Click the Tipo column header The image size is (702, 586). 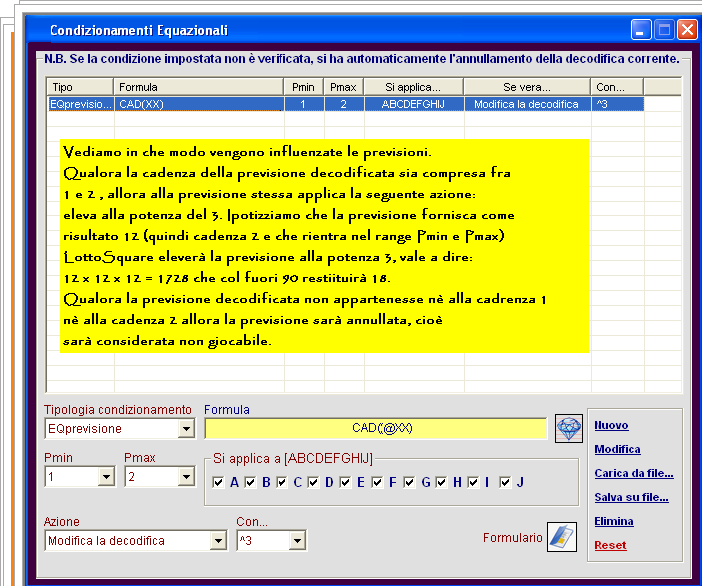(80, 87)
